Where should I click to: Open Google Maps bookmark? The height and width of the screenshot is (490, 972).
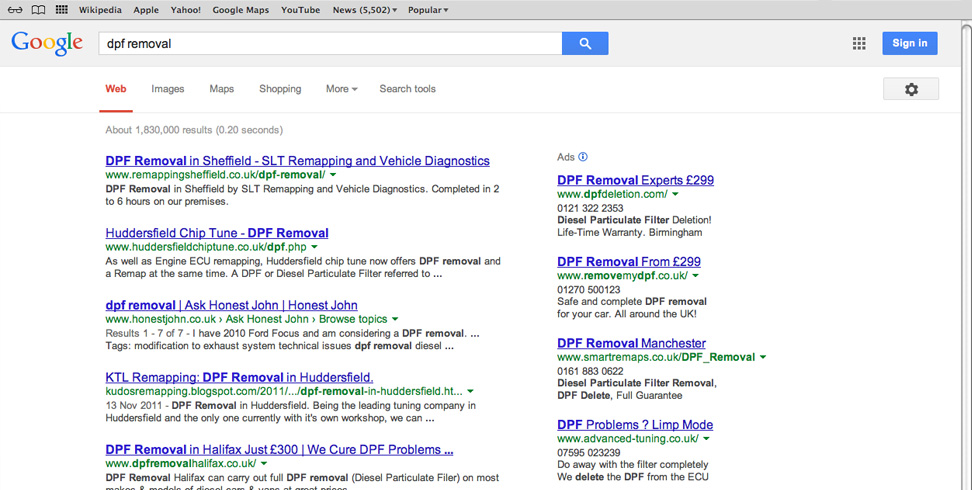click(x=241, y=10)
